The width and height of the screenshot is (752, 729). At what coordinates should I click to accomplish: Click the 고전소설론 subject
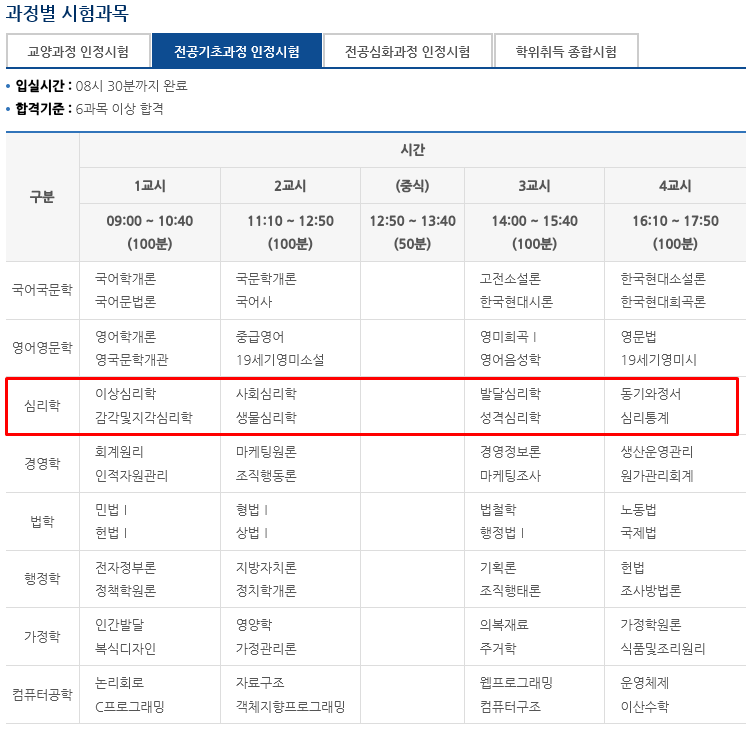(510, 279)
